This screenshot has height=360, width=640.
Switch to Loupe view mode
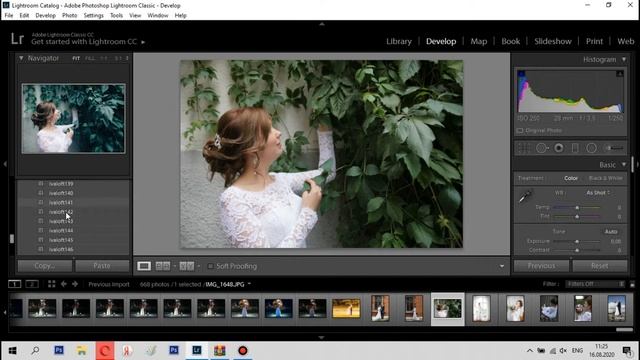144,266
